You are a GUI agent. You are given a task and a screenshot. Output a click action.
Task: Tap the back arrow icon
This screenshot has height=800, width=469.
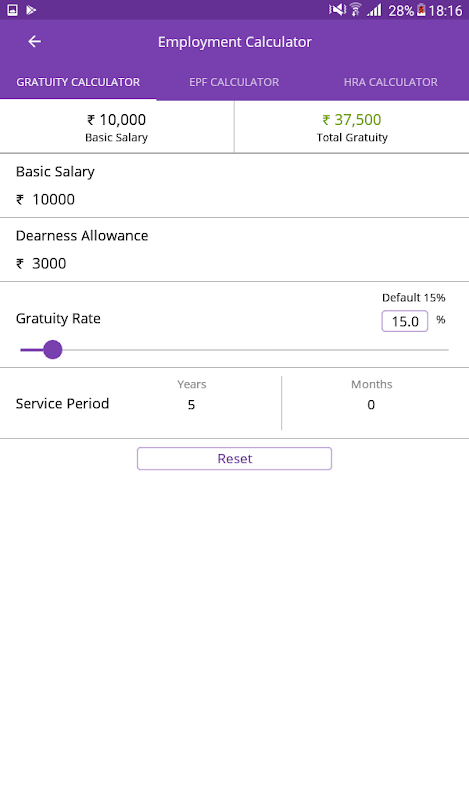(34, 41)
